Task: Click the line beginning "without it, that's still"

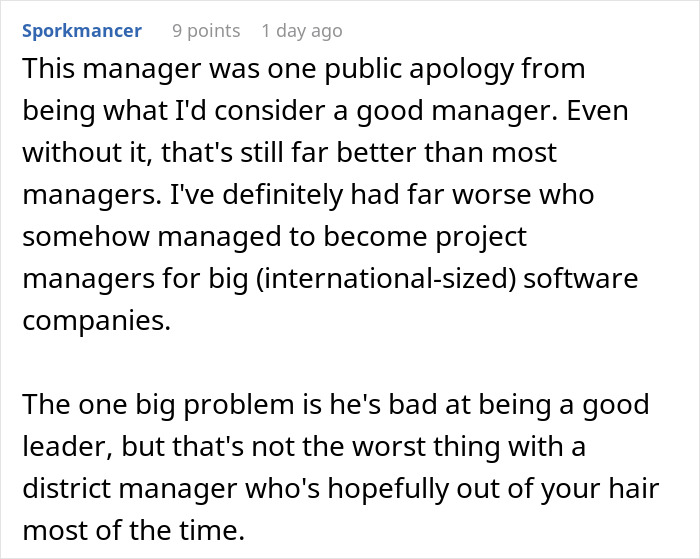Action: click(289, 153)
